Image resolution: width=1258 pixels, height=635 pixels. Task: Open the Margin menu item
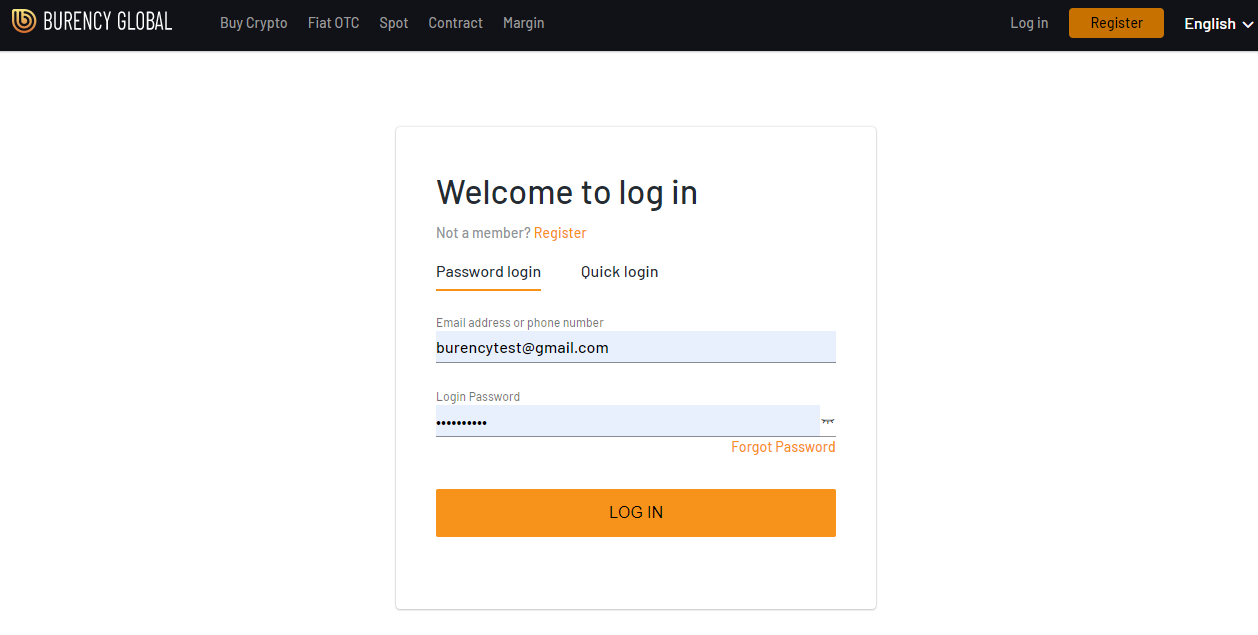pyautogui.click(x=524, y=23)
